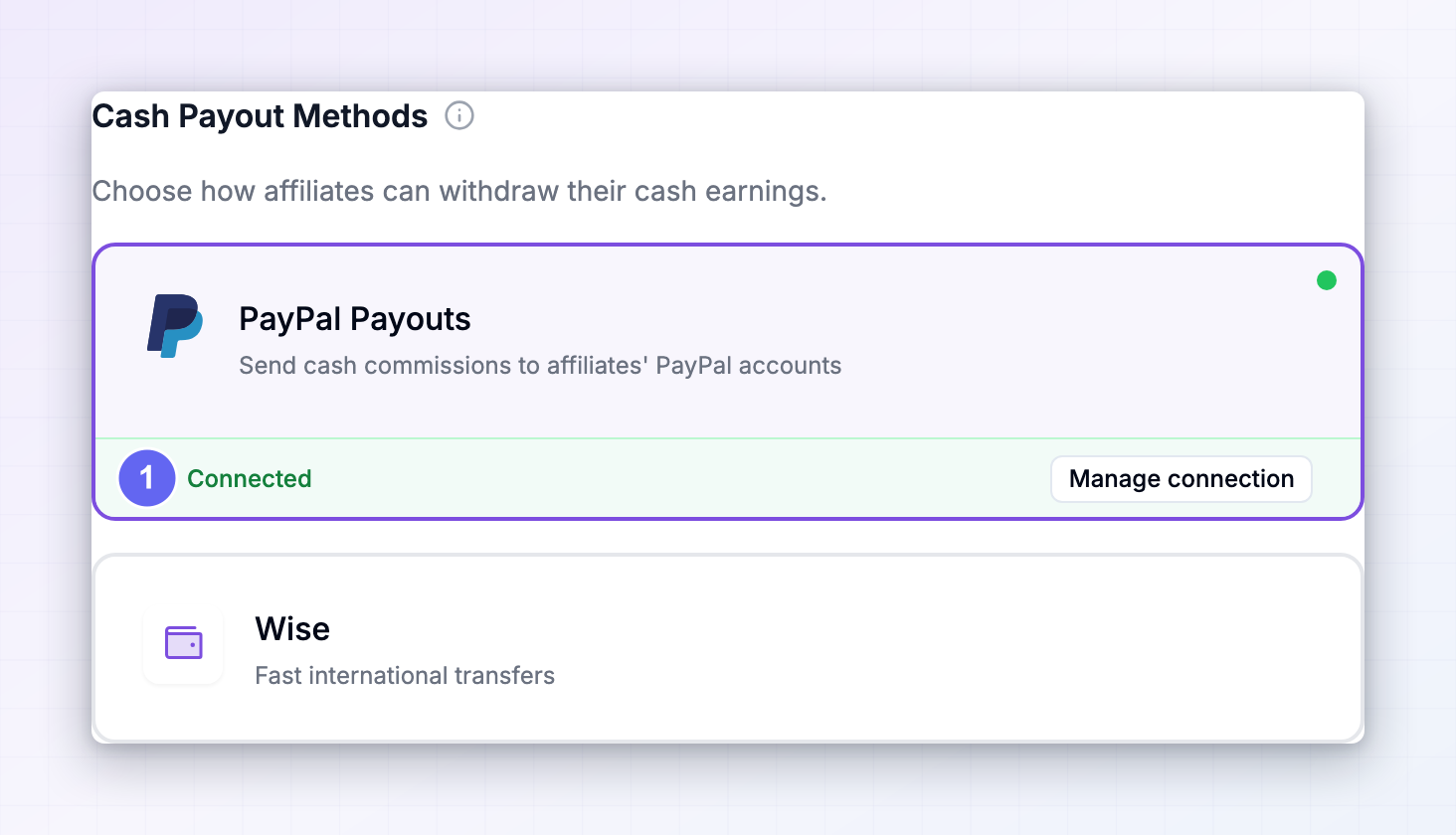Select the Wise payout method card
1456x835 pixels.
(728, 648)
